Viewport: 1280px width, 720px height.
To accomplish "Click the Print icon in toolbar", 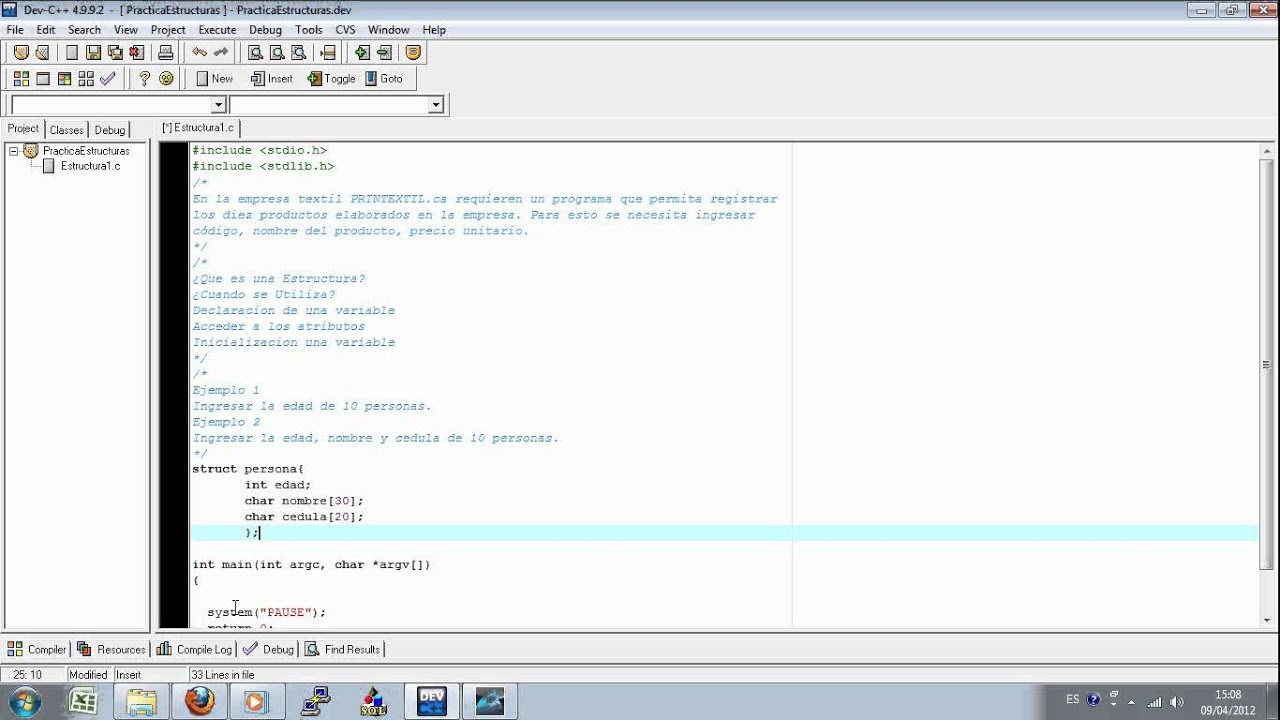I will coord(166,53).
